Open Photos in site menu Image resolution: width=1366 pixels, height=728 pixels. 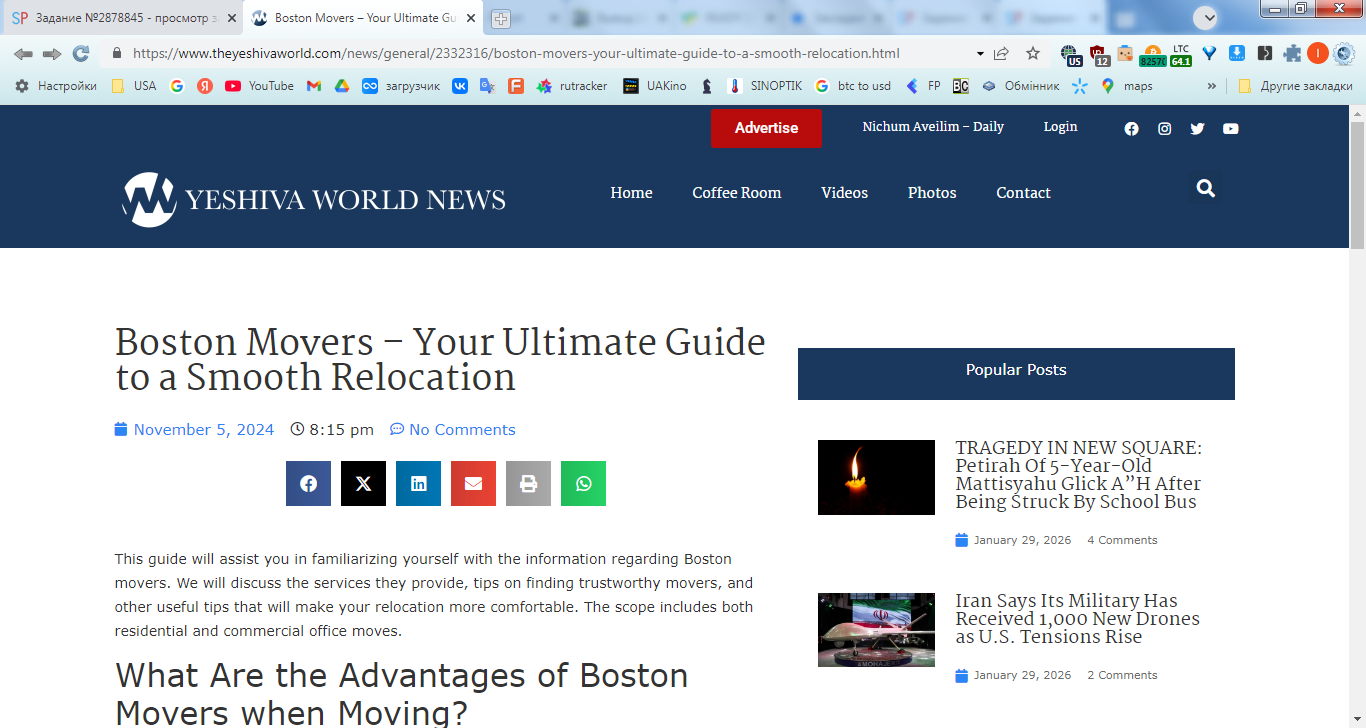pyautogui.click(x=932, y=193)
